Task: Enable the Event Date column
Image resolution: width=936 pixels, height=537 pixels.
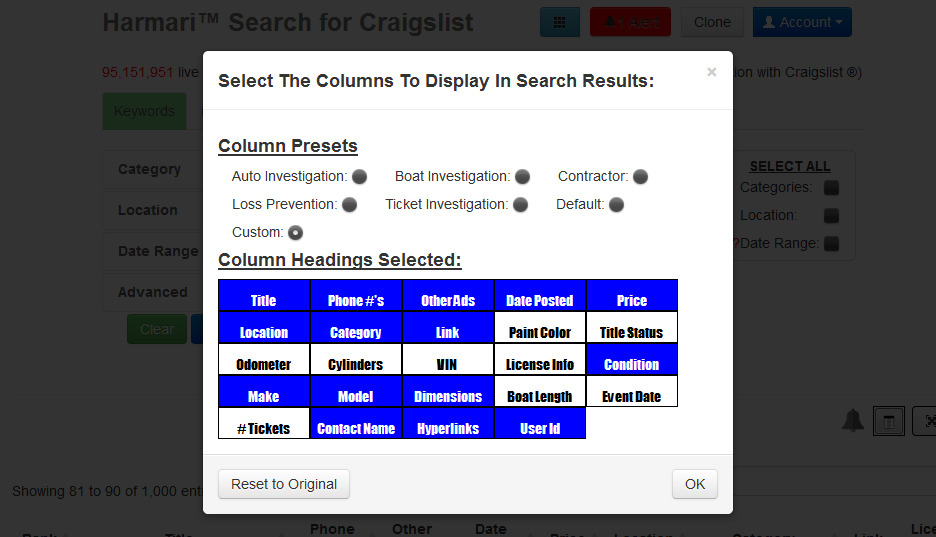Action: 632,392
